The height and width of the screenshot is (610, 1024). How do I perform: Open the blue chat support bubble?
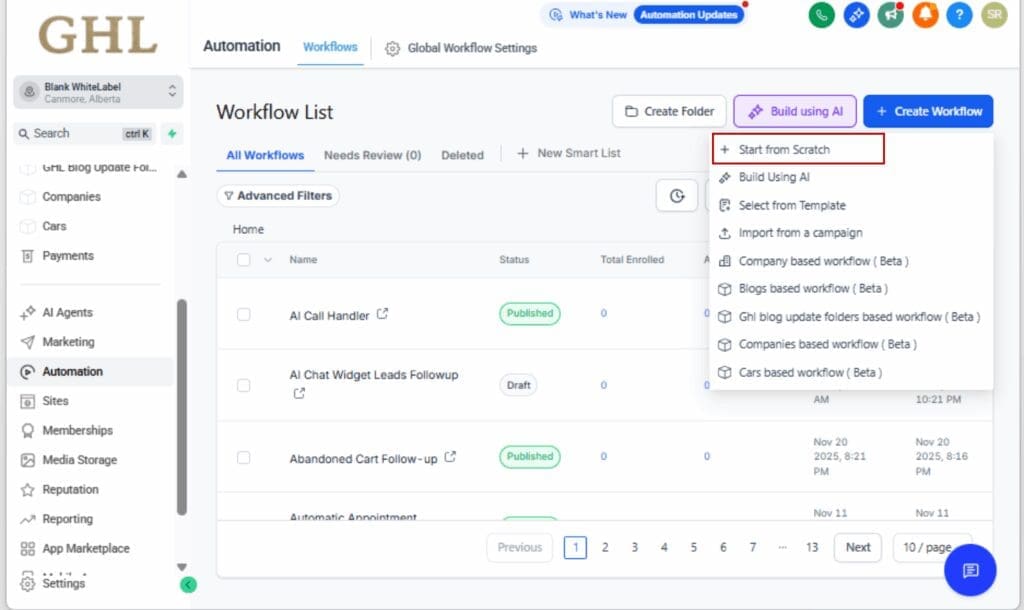970,570
